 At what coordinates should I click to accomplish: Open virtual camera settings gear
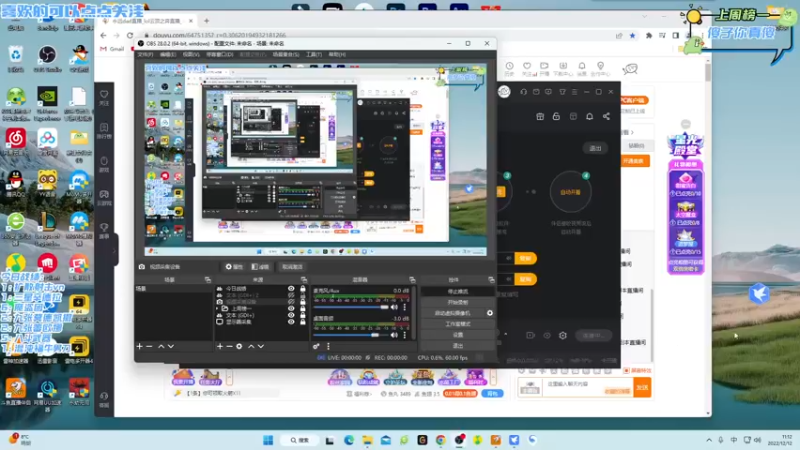(x=490, y=313)
